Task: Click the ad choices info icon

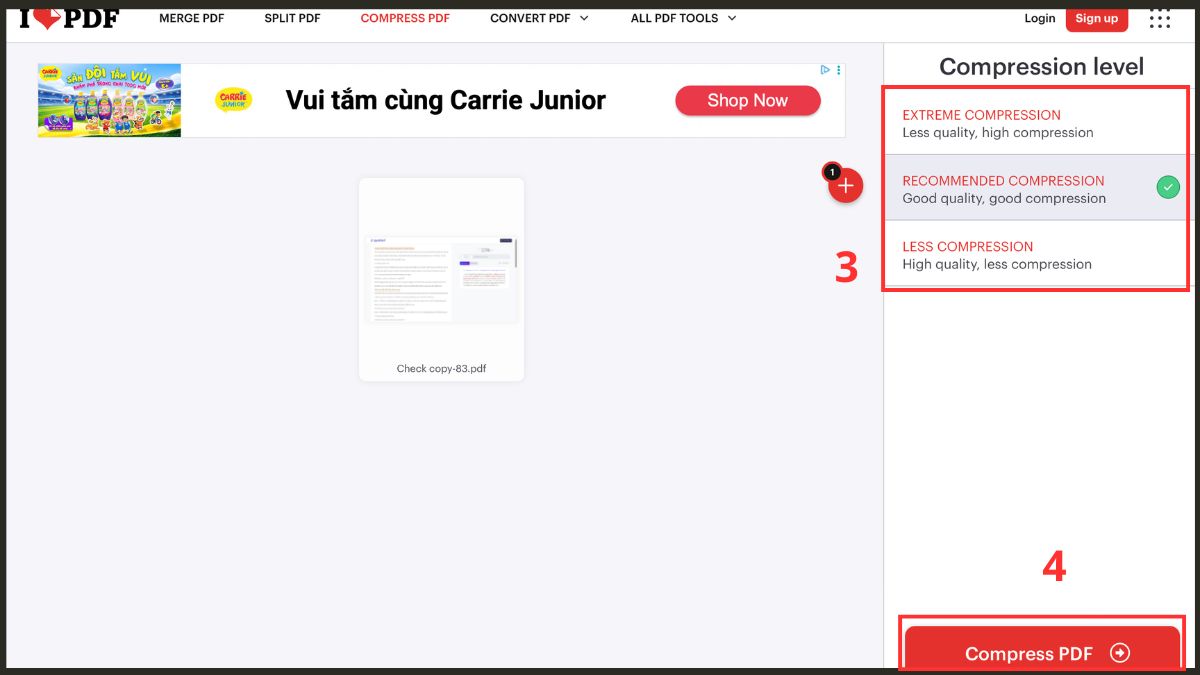Action: click(825, 70)
